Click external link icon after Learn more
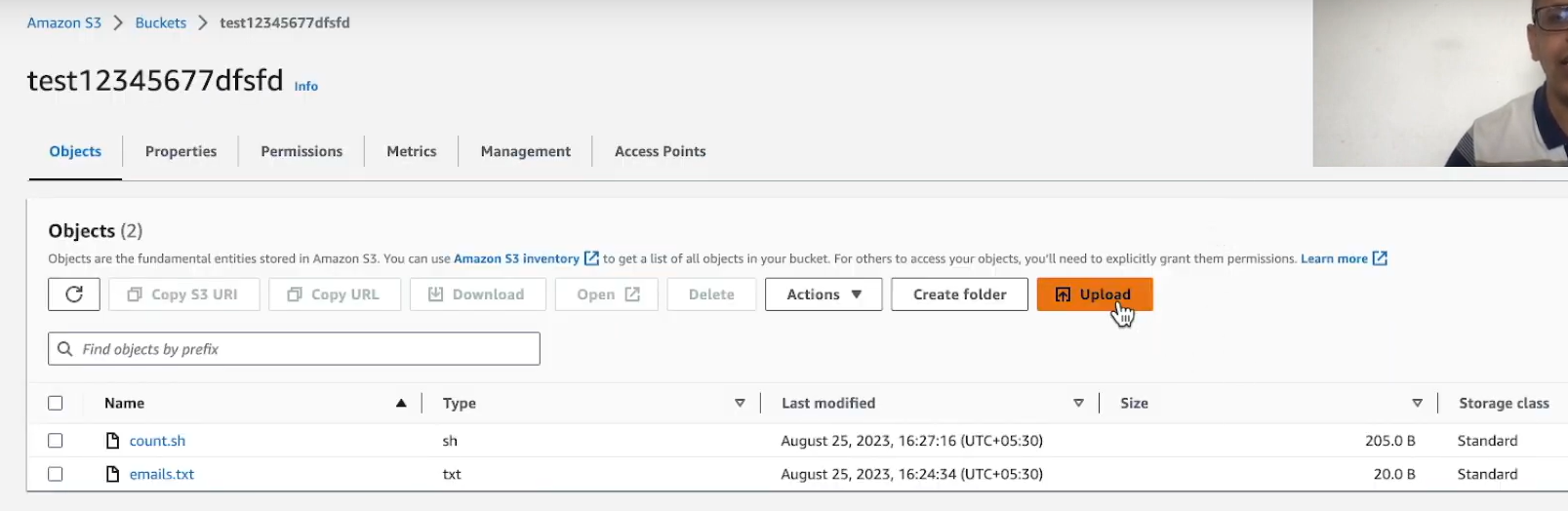The height and width of the screenshot is (511, 1568). (x=1380, y=258)
